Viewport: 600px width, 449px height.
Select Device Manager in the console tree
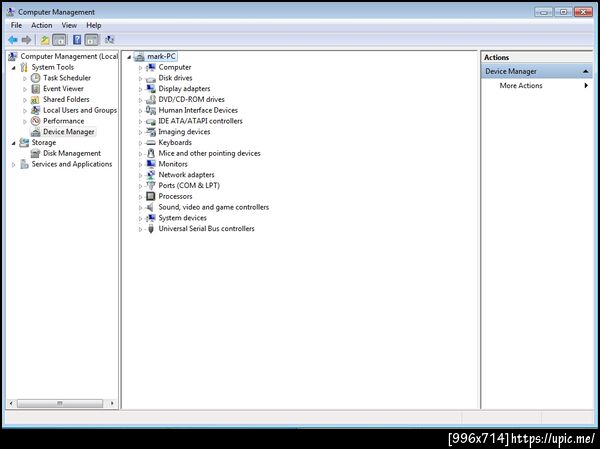tap(68, 132)
